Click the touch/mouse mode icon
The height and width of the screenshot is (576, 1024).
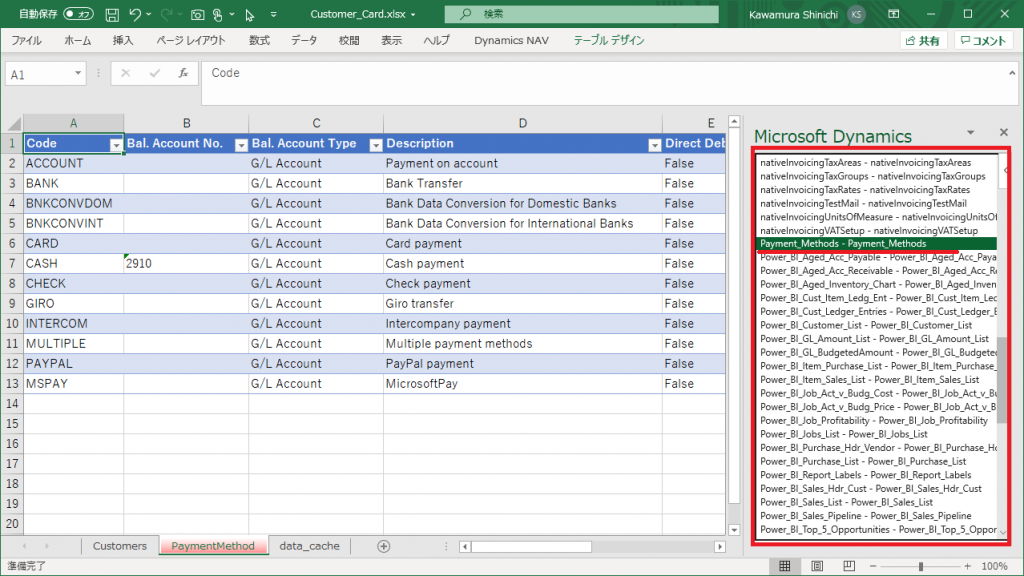pos(217,14)
